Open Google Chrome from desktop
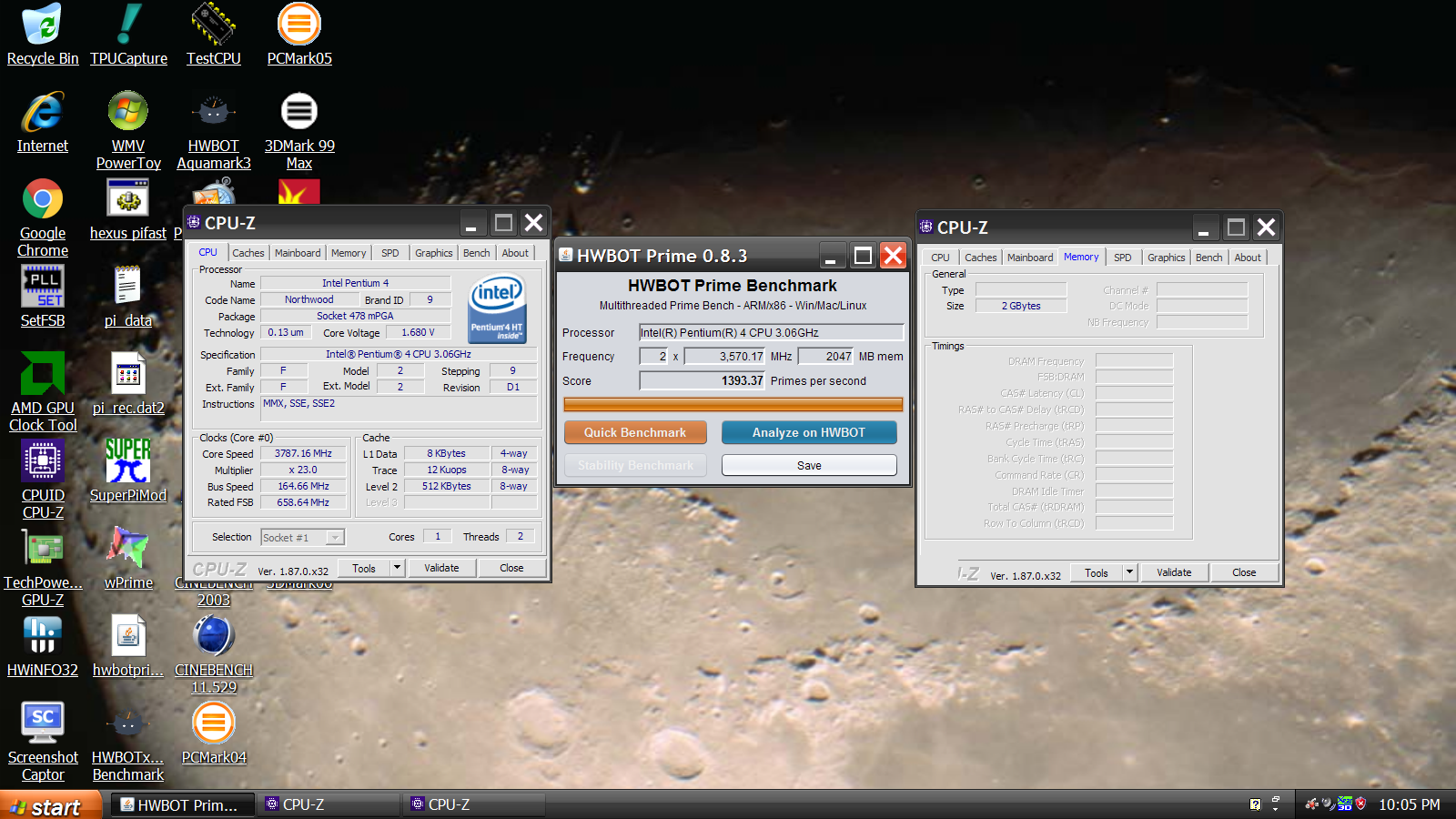The height and width of the screenshot is (819, 1456). pos(42,218)
